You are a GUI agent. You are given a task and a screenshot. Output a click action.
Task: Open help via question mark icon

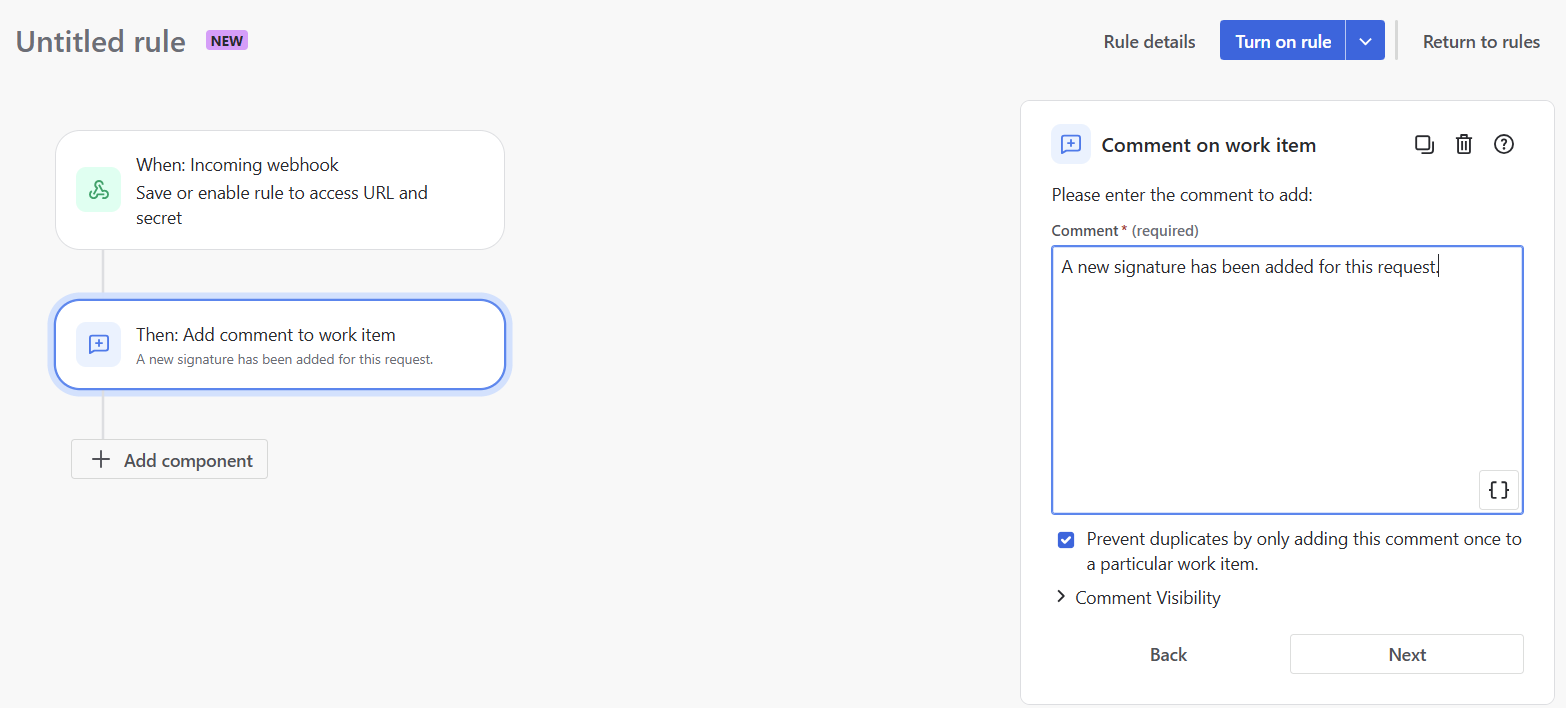point(1503,144)
